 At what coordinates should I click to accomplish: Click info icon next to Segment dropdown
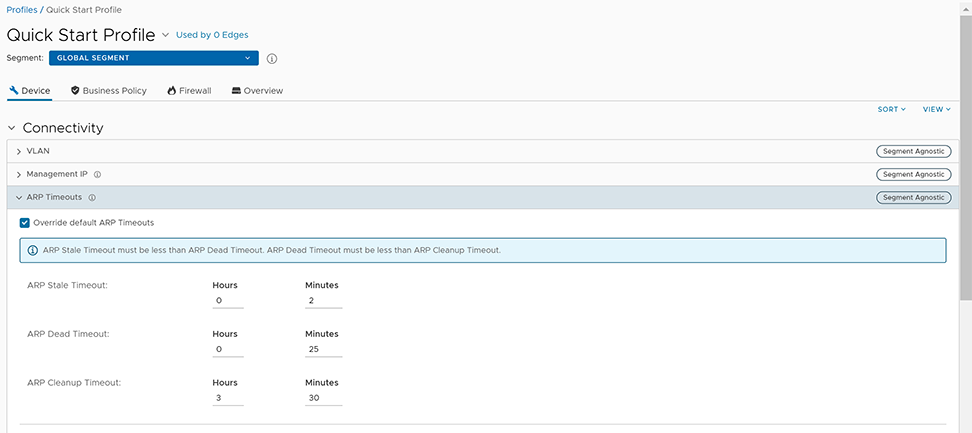pos(272,58)
